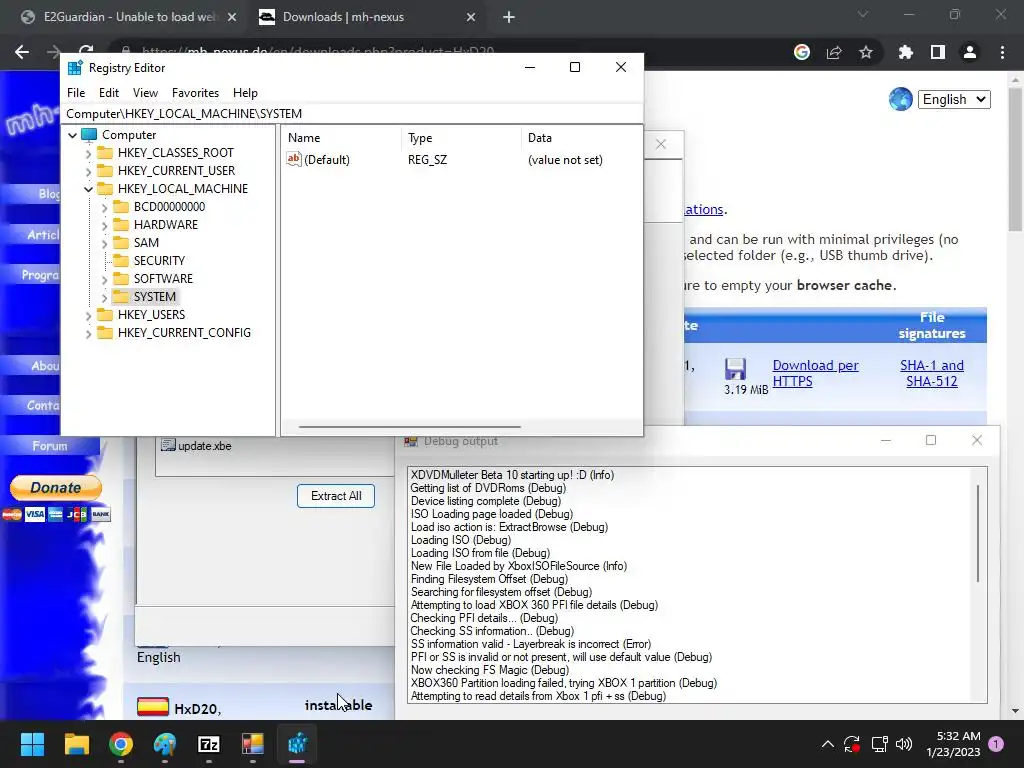
Task: Click the globe language icon
Action: (901, 99)
